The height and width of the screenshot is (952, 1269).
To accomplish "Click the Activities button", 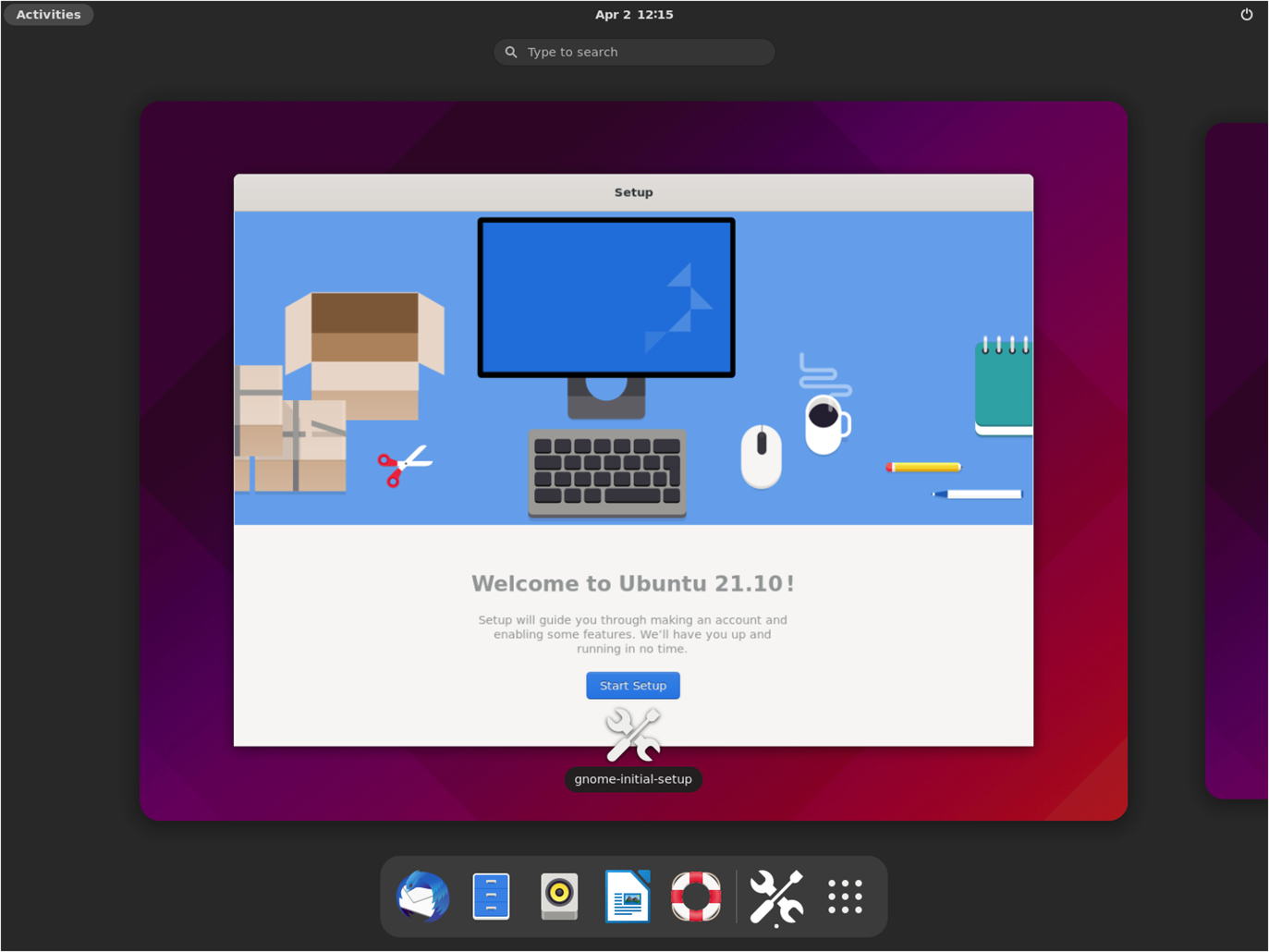I will point(48,15).
